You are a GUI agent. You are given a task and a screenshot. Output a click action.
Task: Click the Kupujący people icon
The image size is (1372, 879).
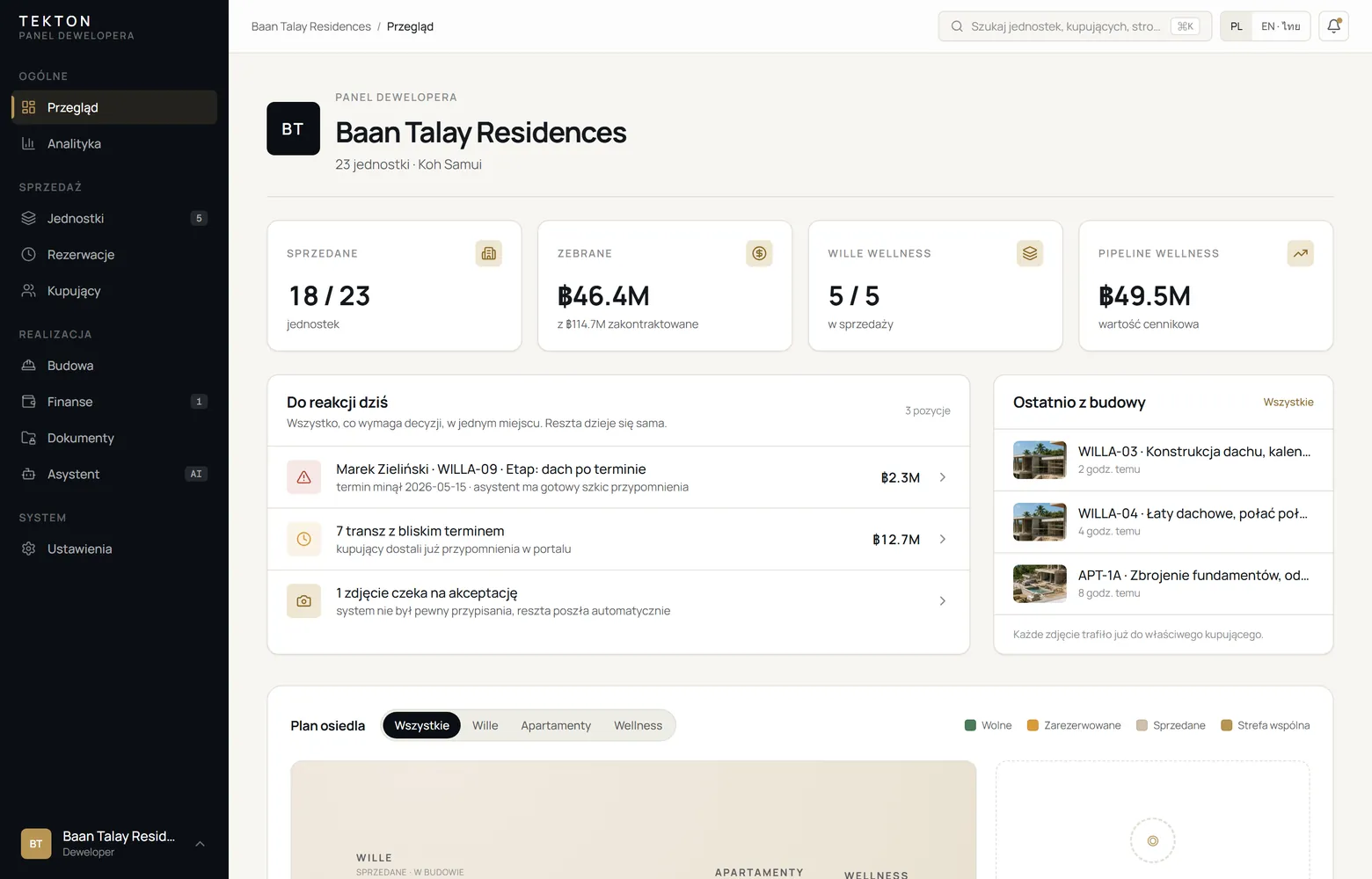click(28, 290)
